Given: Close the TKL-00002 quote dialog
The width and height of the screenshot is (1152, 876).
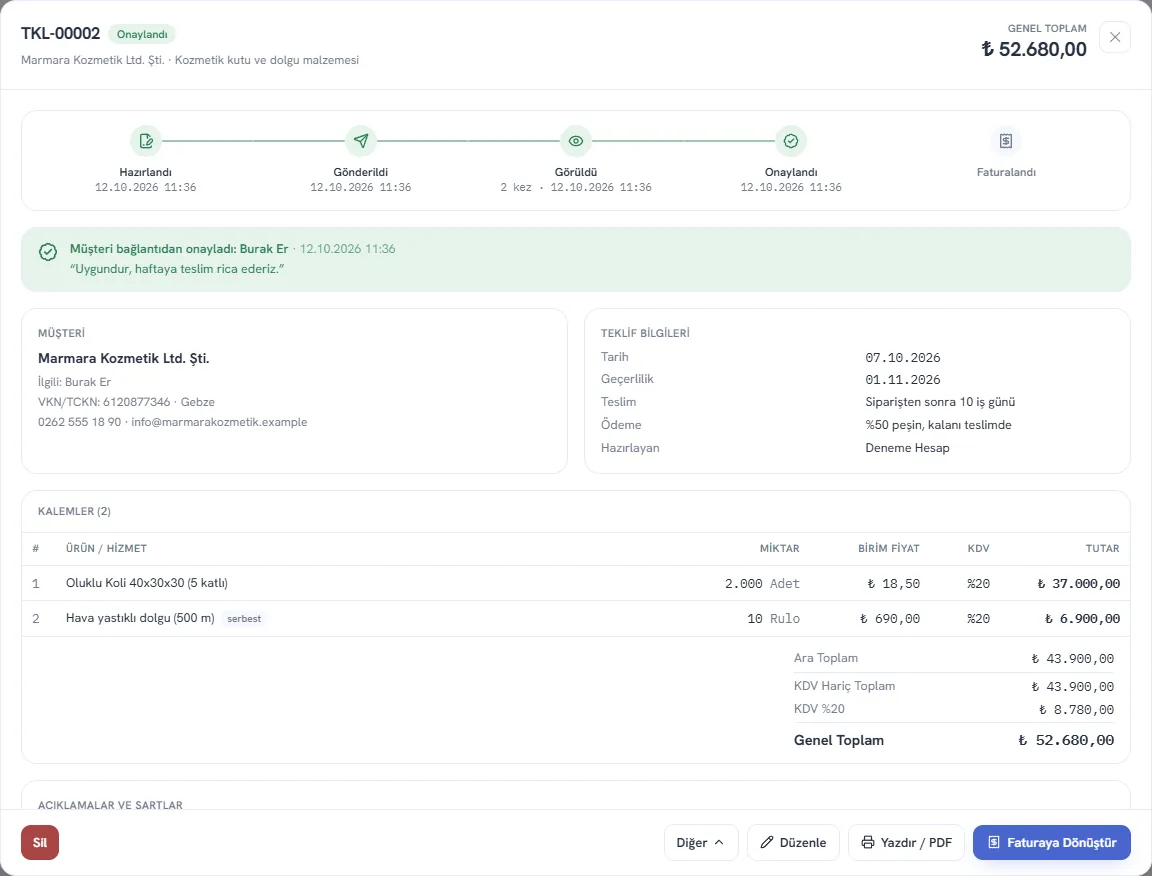Looking at the screenshot, I should [1115, 37].
